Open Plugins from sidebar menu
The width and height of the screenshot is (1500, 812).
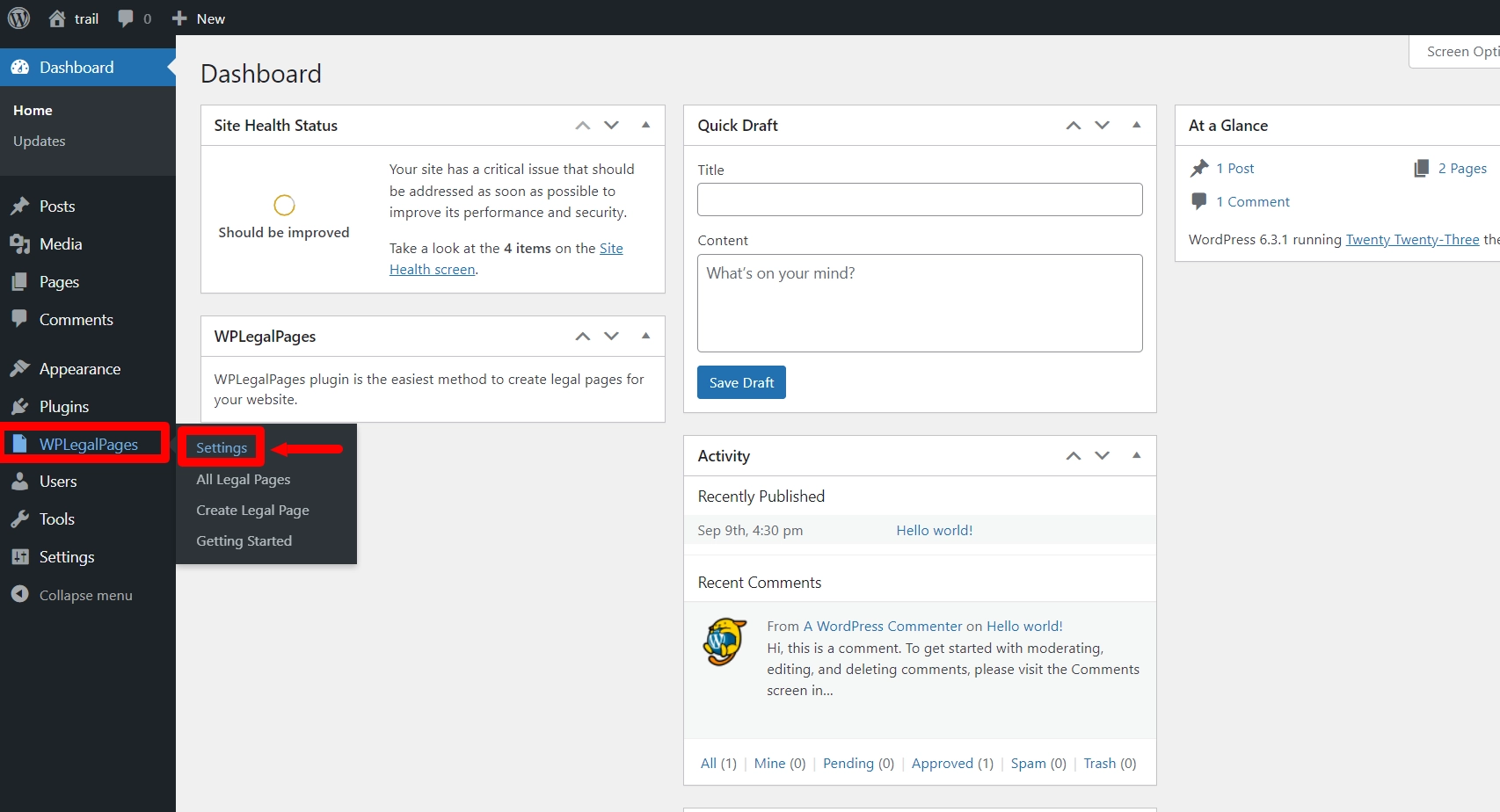[x=63, y=407]
